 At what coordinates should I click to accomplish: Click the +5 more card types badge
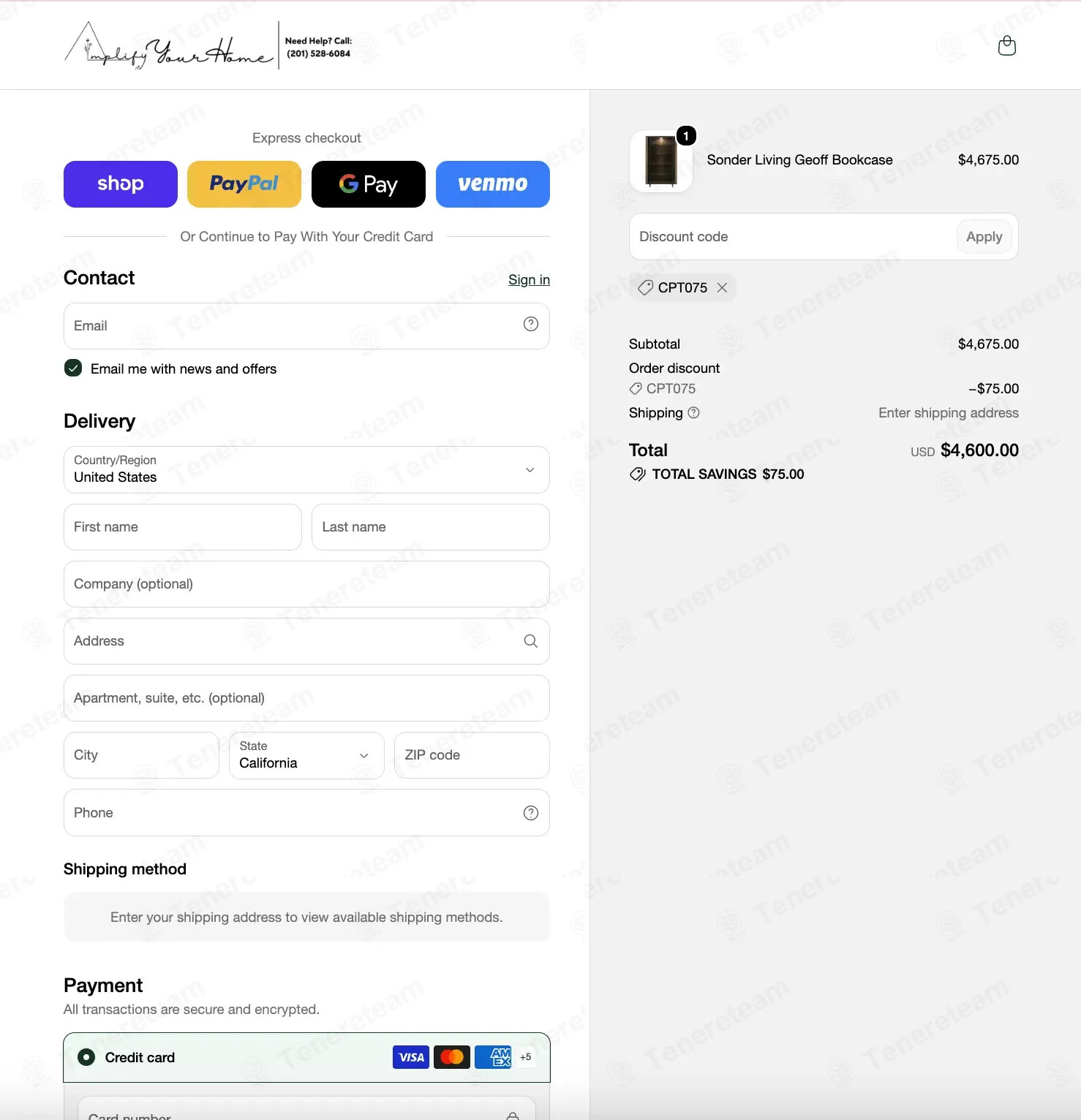click(x=526, y=1057)
